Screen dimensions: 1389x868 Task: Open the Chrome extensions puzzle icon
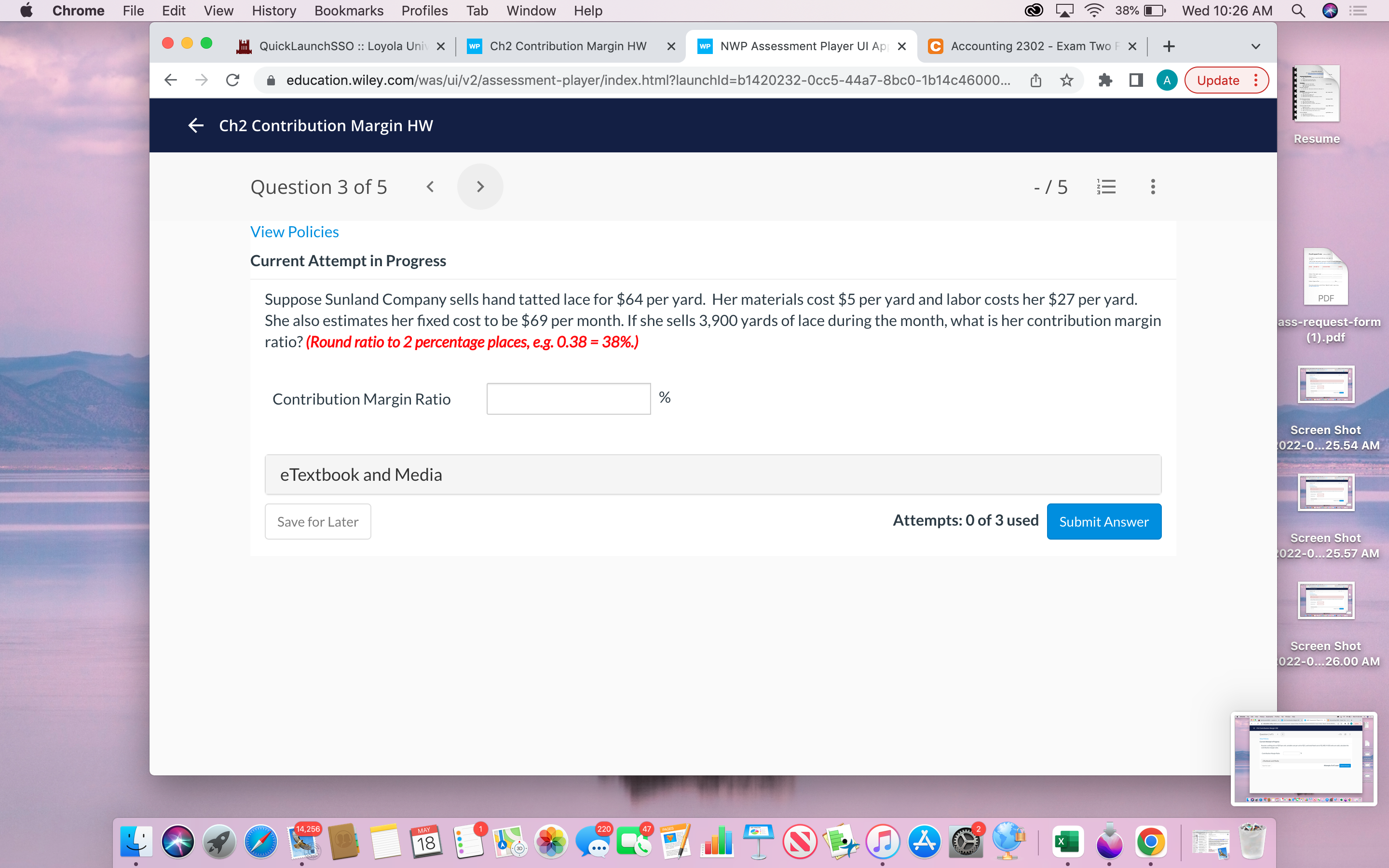[1105, 80]
